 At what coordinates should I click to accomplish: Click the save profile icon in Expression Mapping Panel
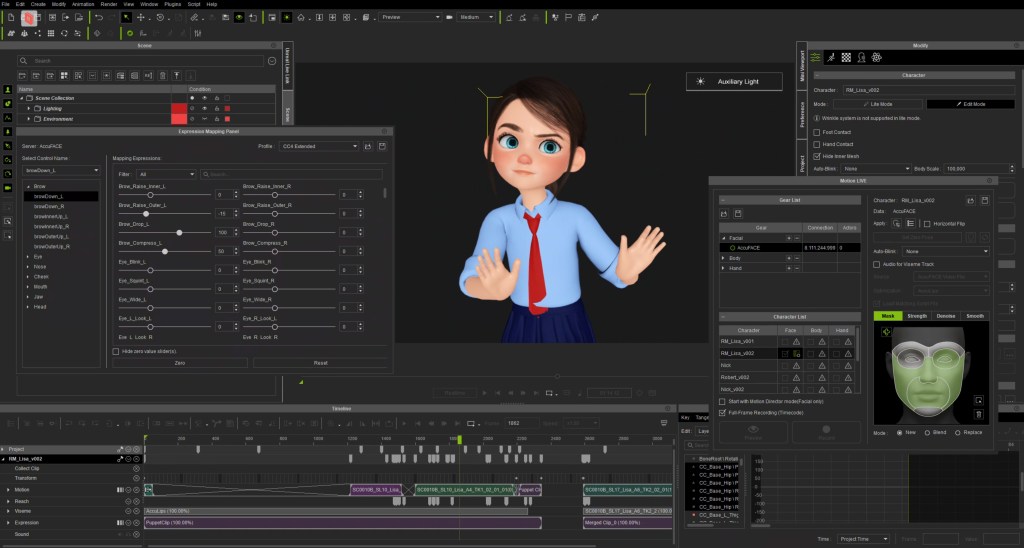(x=382, y=146)
